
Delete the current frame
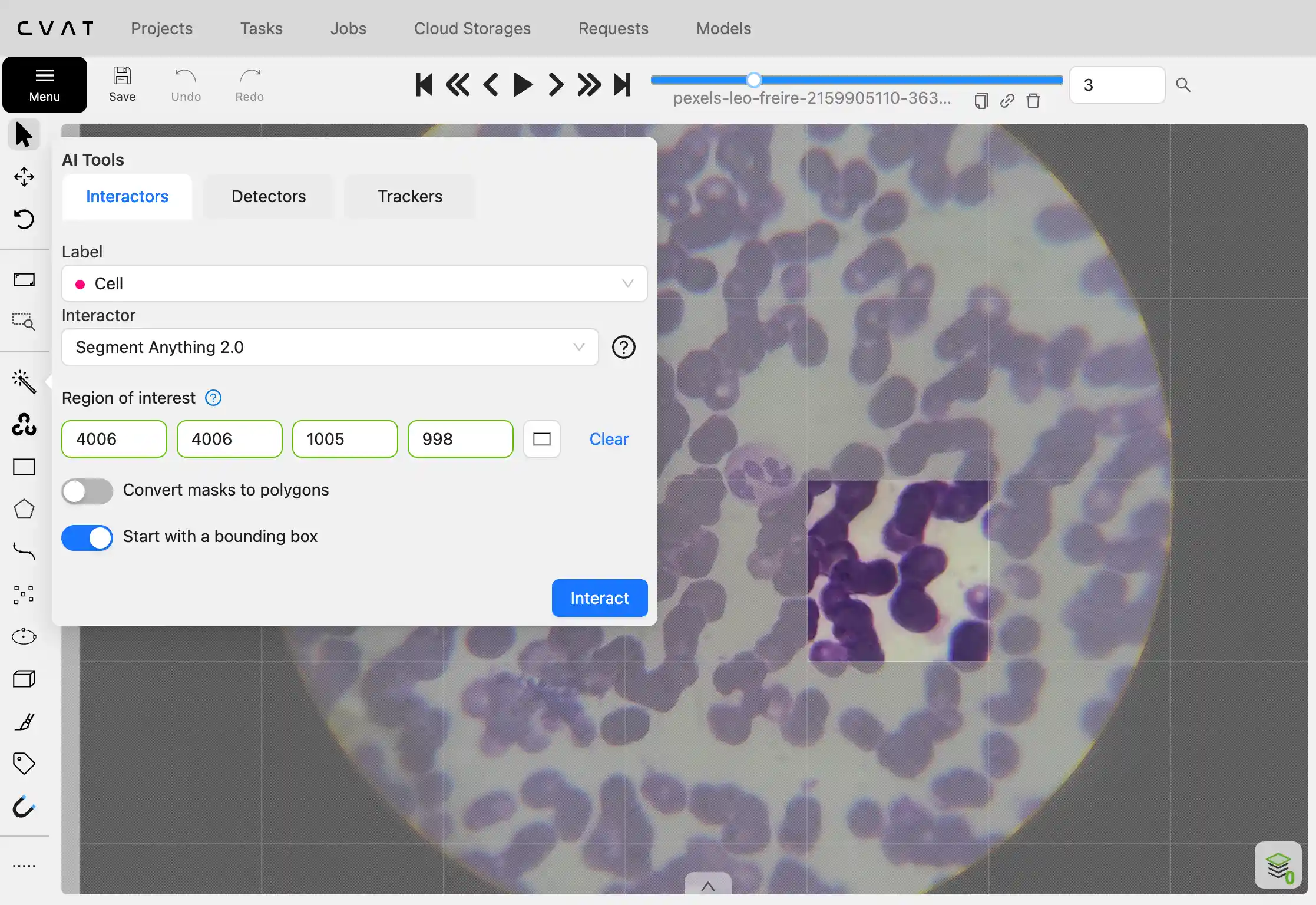coord(1033,101)
